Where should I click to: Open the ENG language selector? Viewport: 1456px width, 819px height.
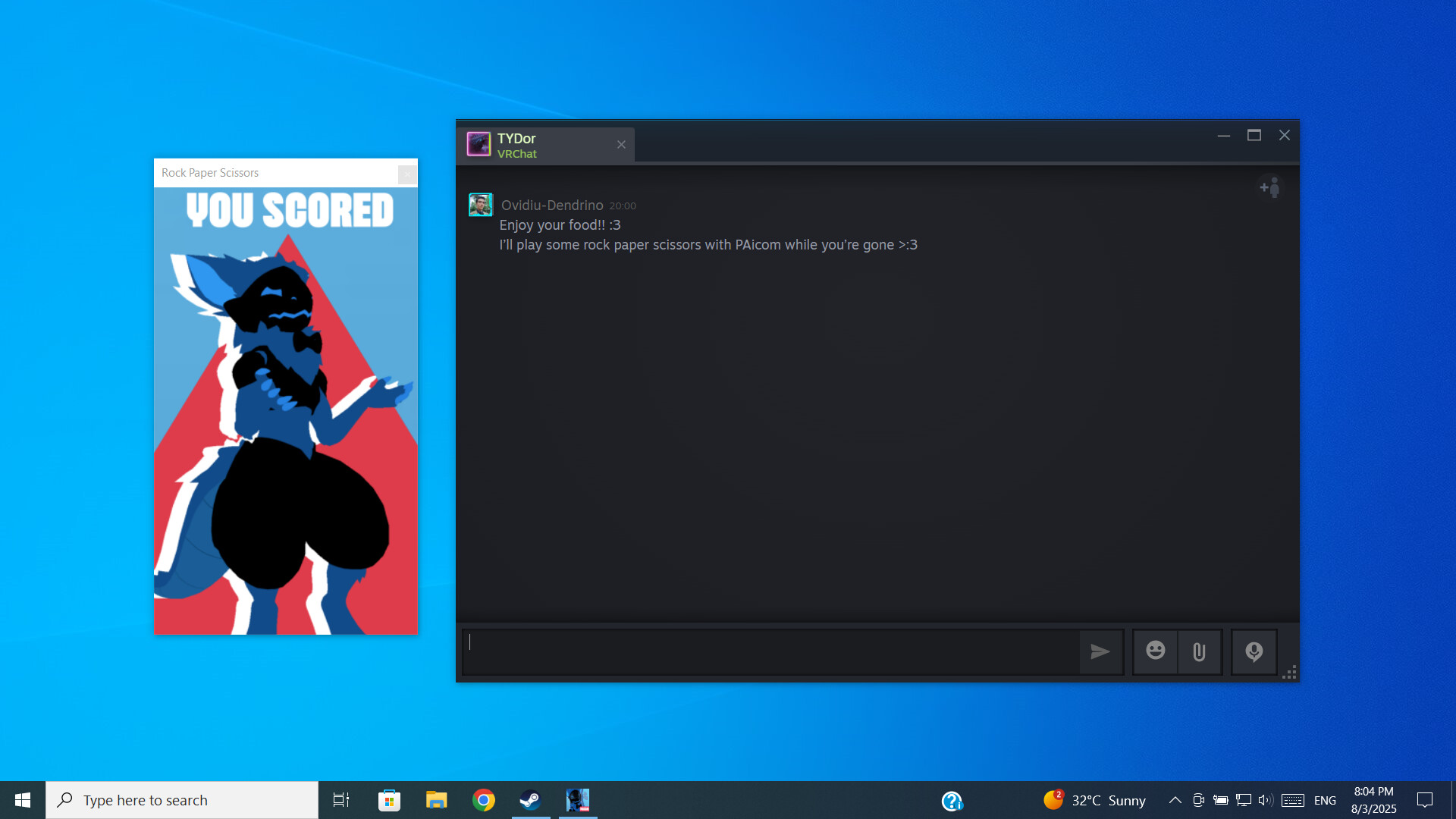[x=1325, y=799]
